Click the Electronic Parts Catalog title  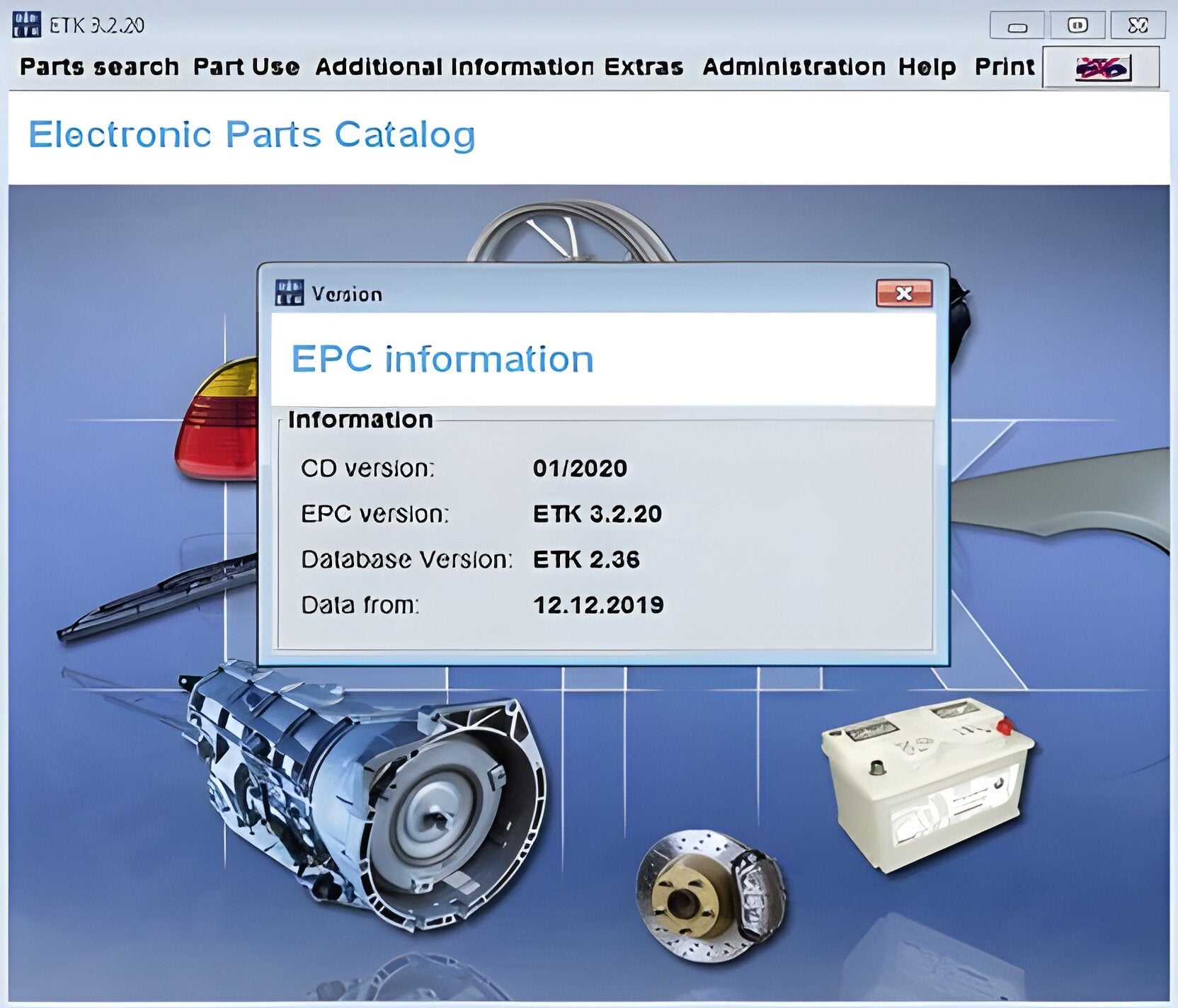pos(251,134)
